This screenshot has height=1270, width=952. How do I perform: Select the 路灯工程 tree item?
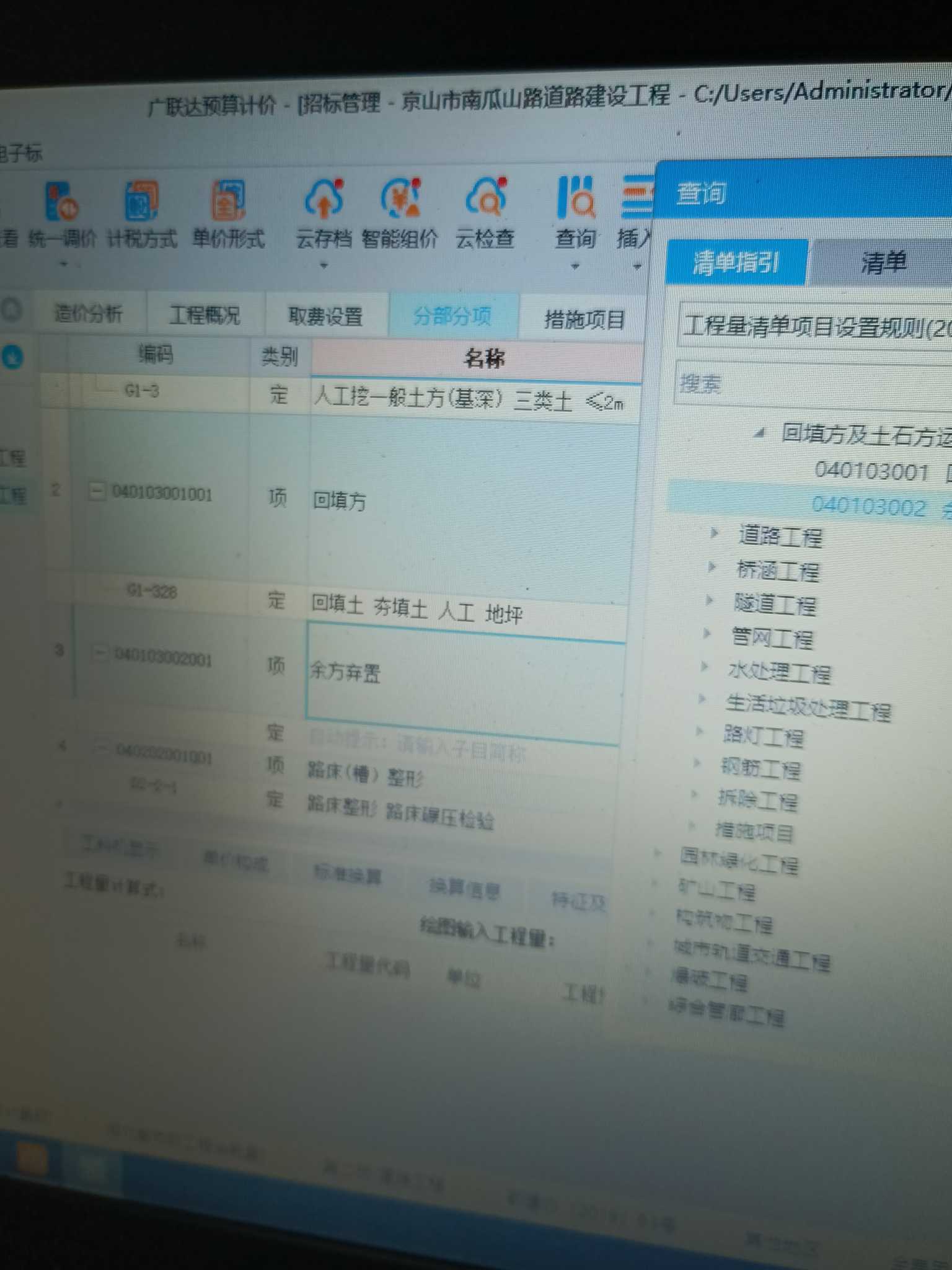(763, 736)
